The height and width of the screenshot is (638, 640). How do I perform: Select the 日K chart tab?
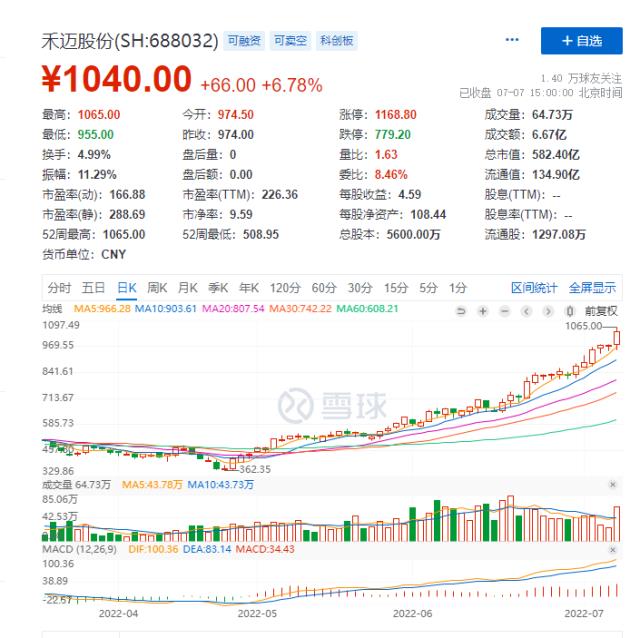tap(126, 288)
